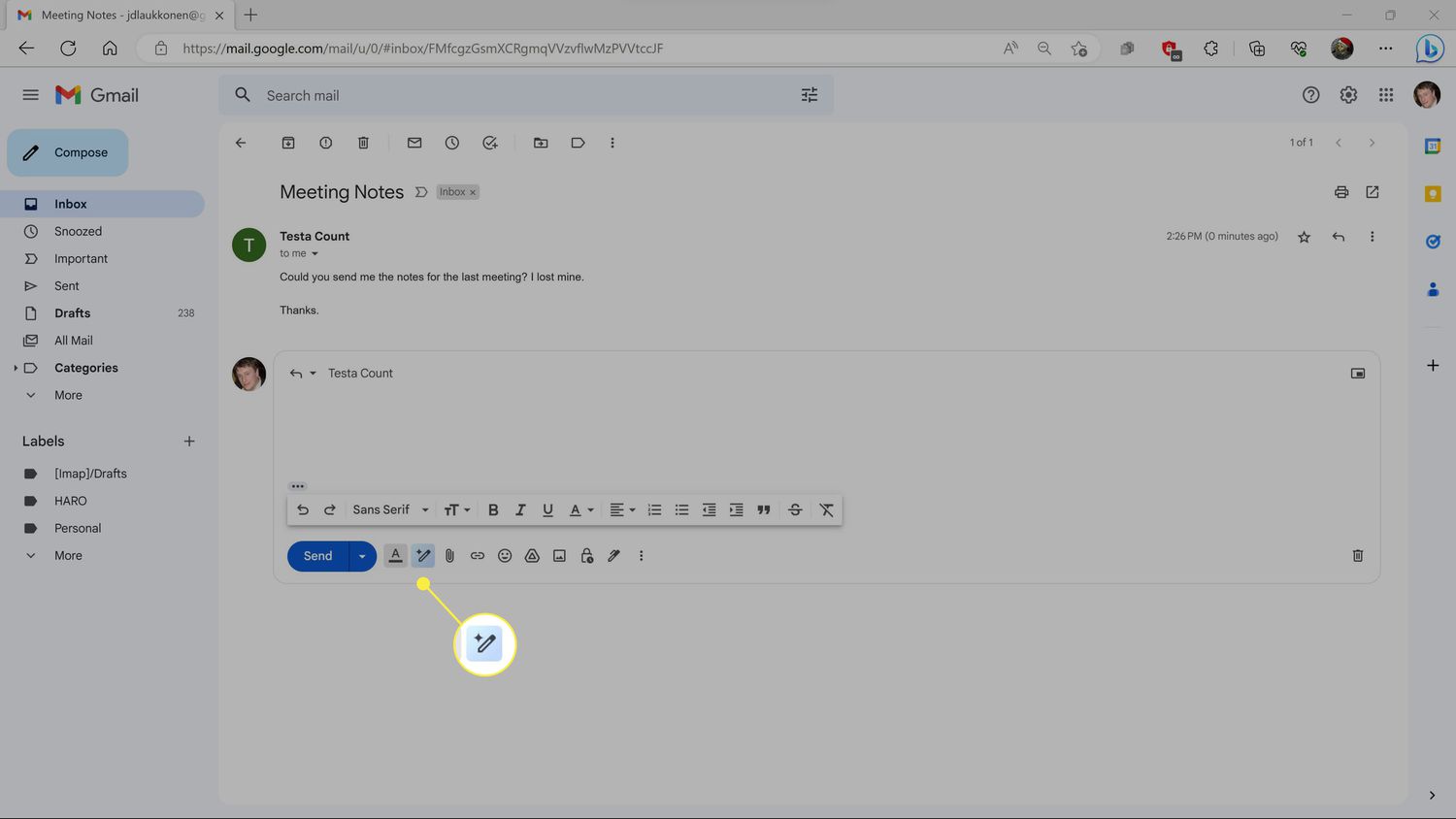Insert files using the Google Drive icon
Image resolution: width=1456 pixels, height=819 pixels.
pos(532,556)
